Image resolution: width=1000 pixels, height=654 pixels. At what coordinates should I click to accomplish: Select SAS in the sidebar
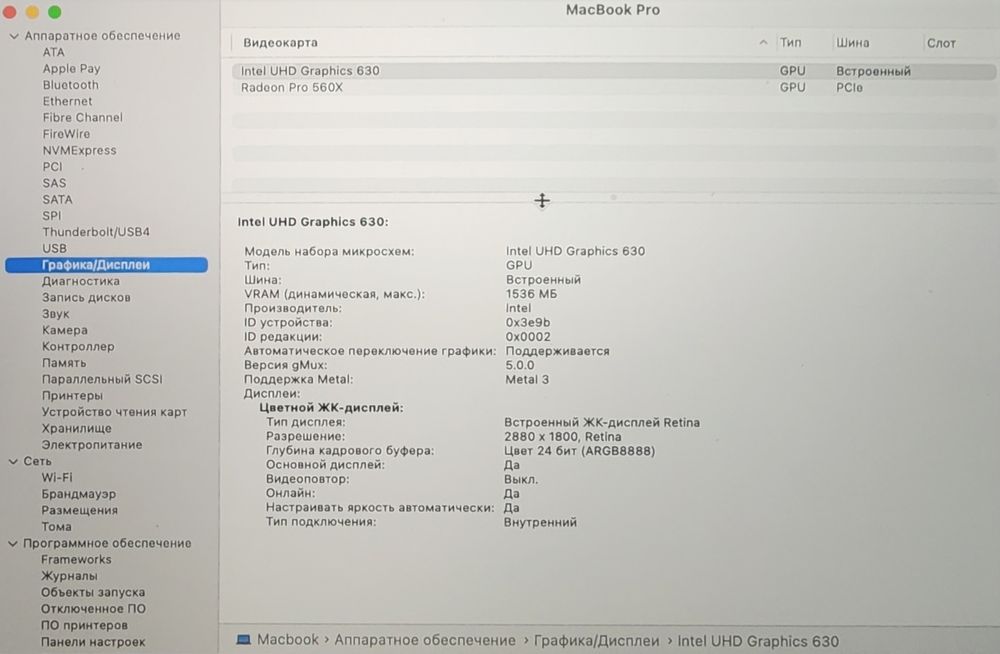click(x=54, y=184)
